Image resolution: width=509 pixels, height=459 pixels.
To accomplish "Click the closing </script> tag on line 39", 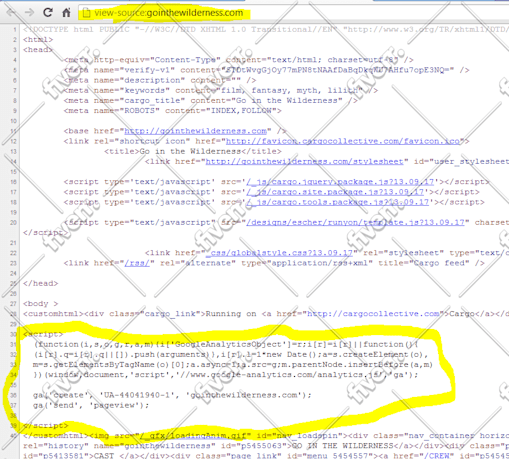I will 46,426.
